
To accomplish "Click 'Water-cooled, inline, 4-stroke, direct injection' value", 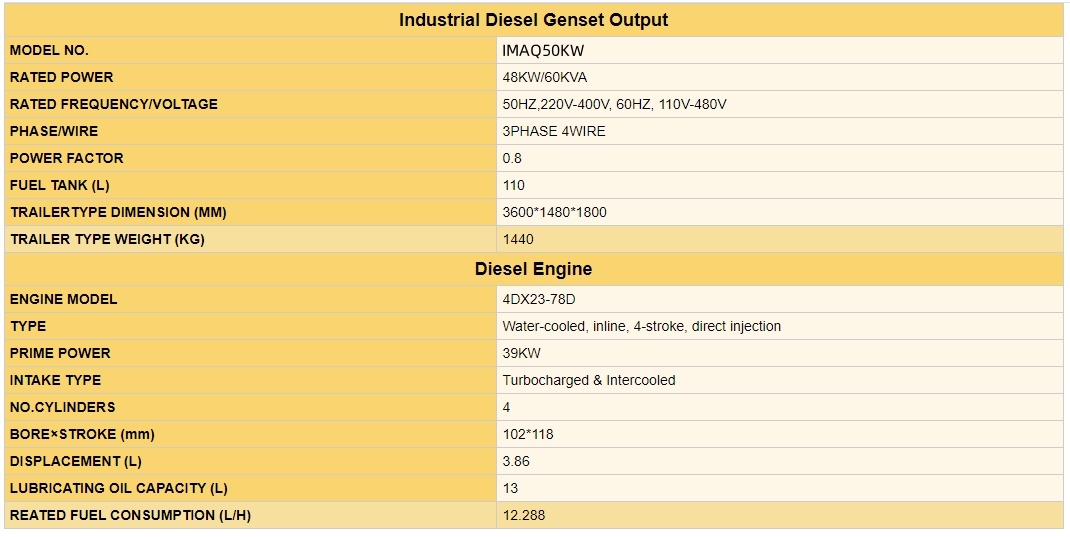I will coord(641,326).
